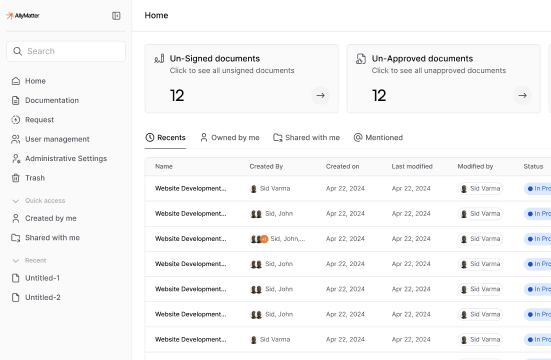Open Documentation in the sidebar
The width and height of the screenshot is (551, 360).
(x=52, y=100)
